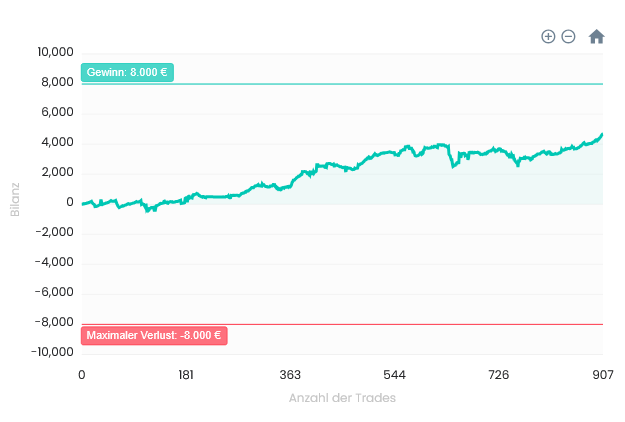This screenshot has height=422, width=625.
Task: Click the -4,000 y-axis tick label
Action: point(55,262)
